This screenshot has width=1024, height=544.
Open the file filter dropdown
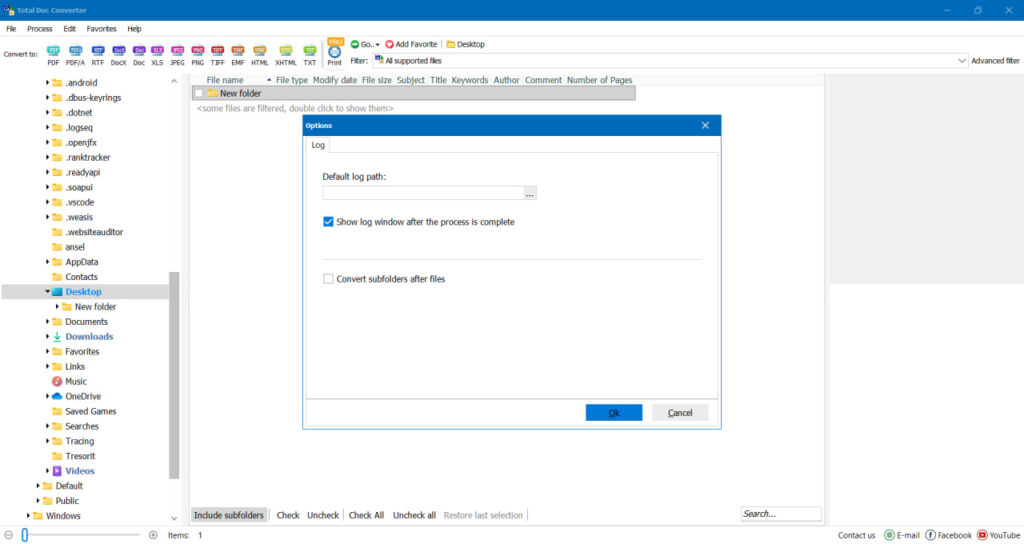(961, 61)
